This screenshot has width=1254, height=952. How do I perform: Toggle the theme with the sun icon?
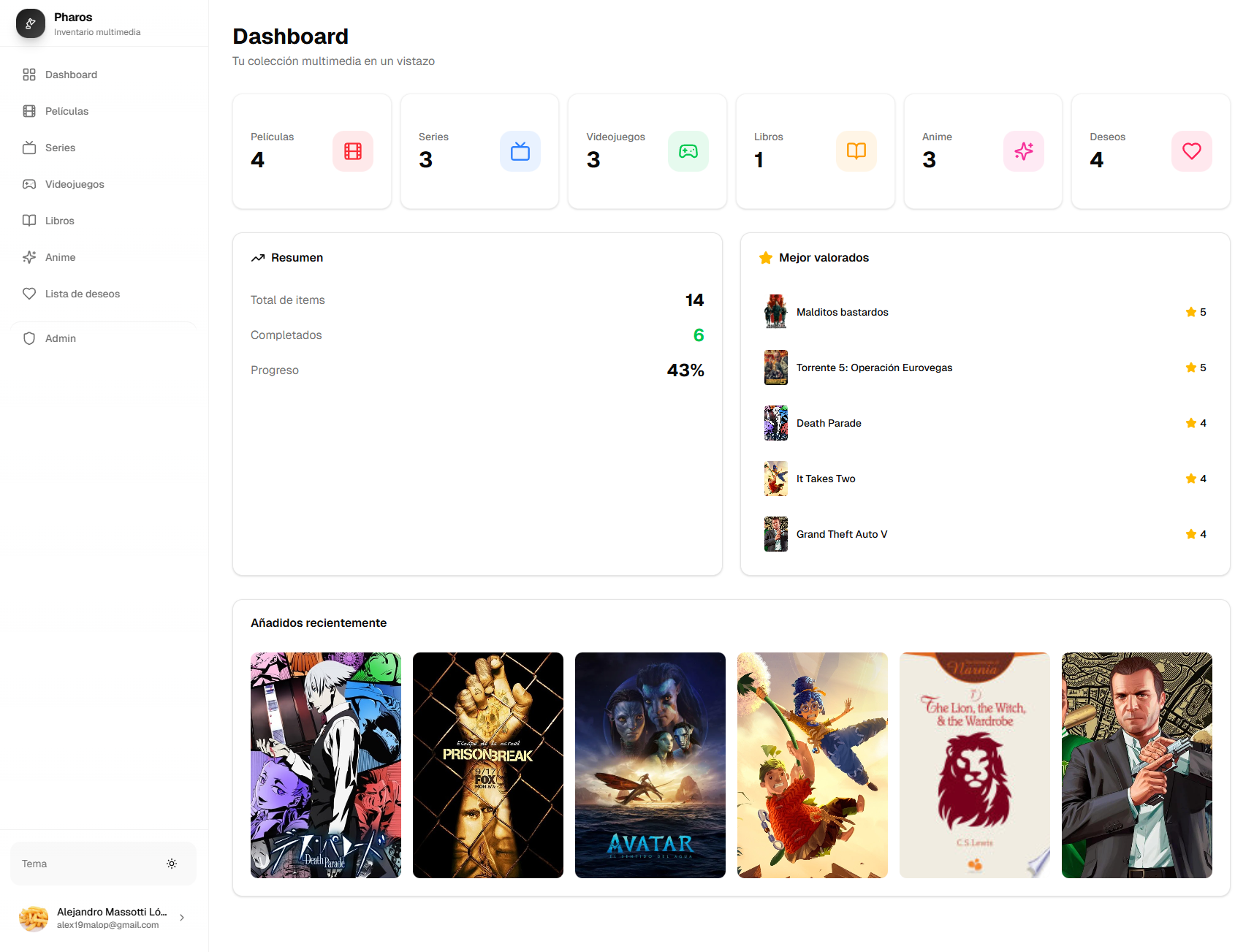pos(172,863)
